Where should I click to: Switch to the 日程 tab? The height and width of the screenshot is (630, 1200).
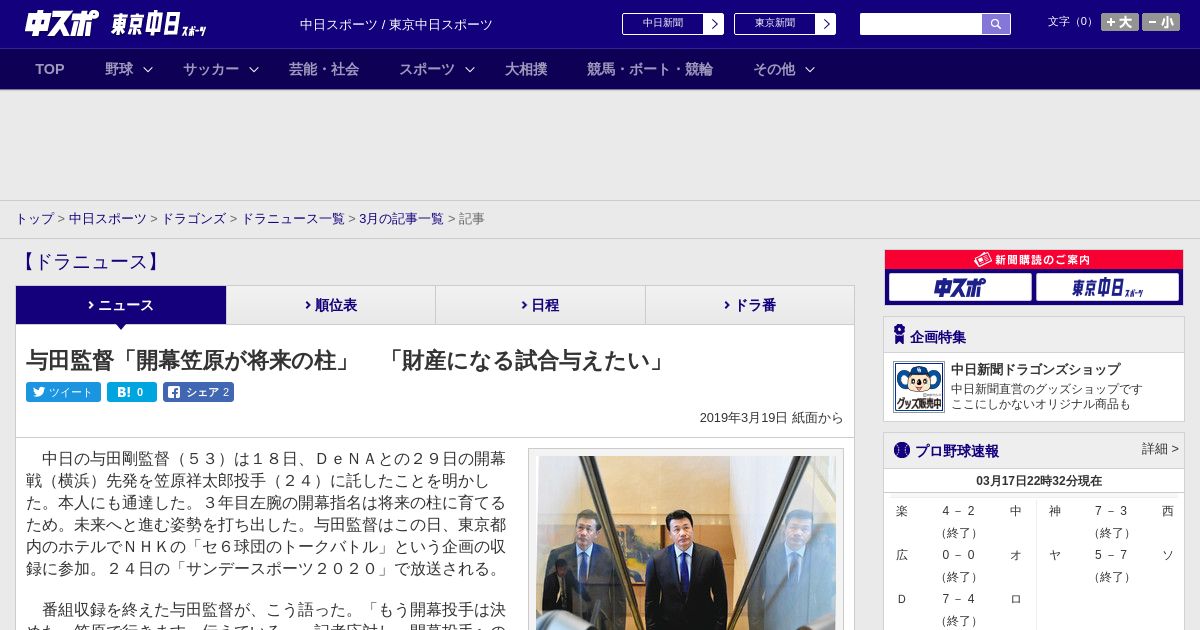540,305
